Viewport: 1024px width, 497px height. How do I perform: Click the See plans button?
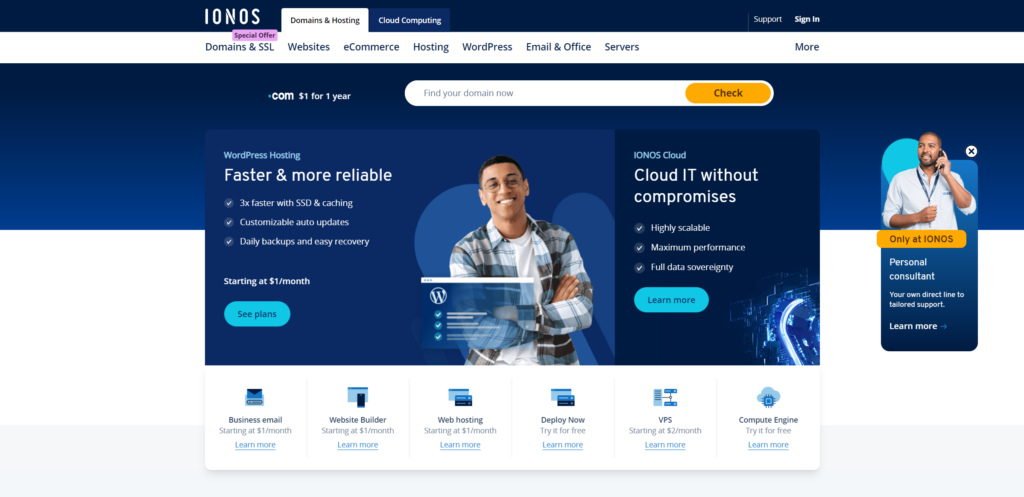pyautogui.click(x=257, y=314)
